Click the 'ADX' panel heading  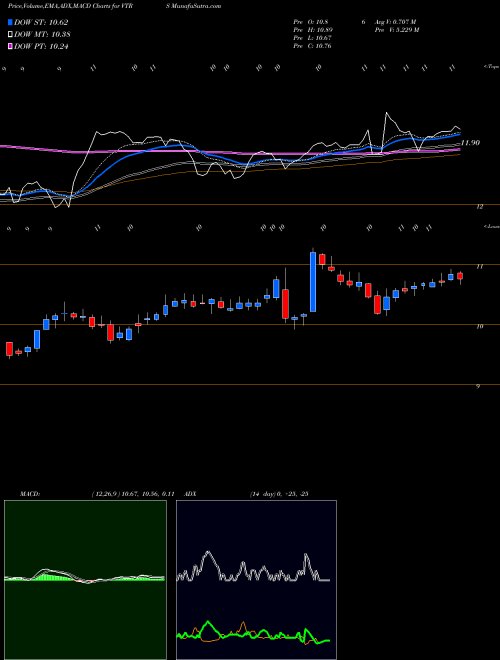tap(190, 494)
